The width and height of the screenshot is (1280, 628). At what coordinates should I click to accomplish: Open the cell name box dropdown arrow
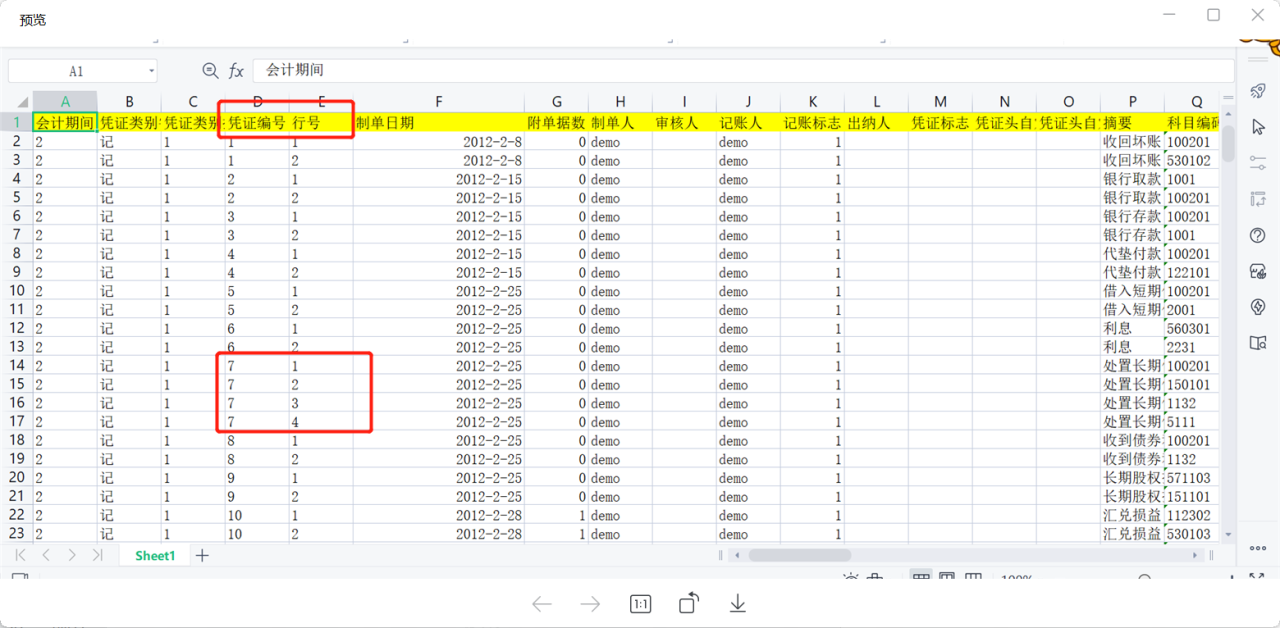pyautogui.click(x=152, y=71)
